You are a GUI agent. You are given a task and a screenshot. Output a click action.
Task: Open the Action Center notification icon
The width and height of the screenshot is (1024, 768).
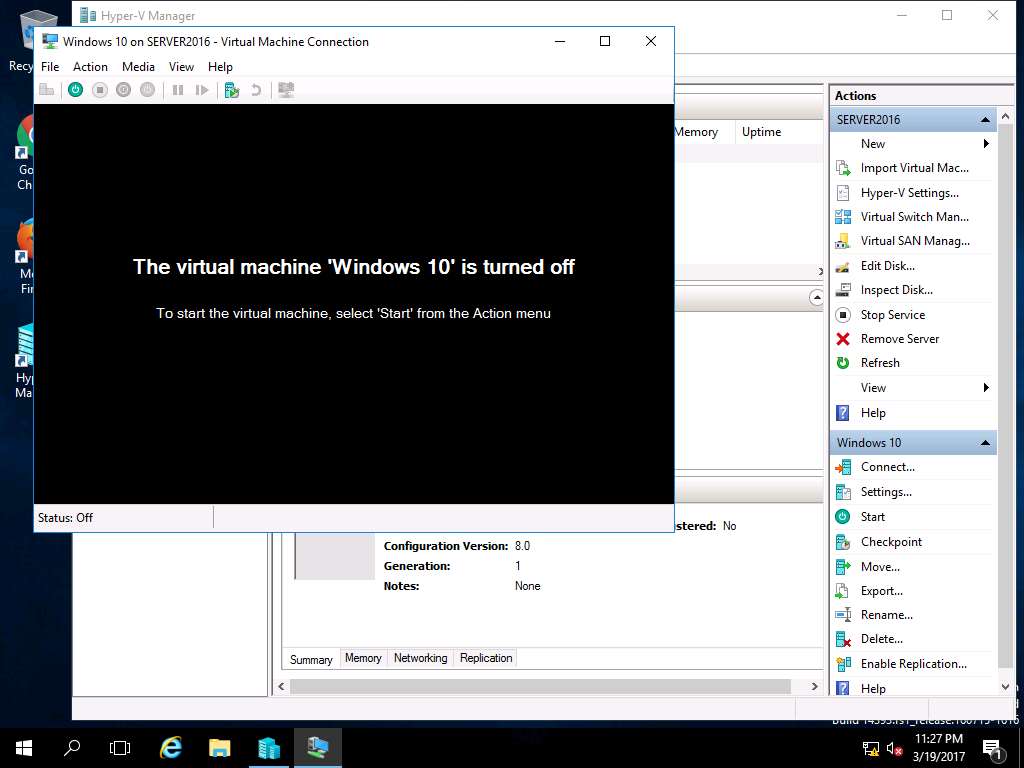point(992,749)
